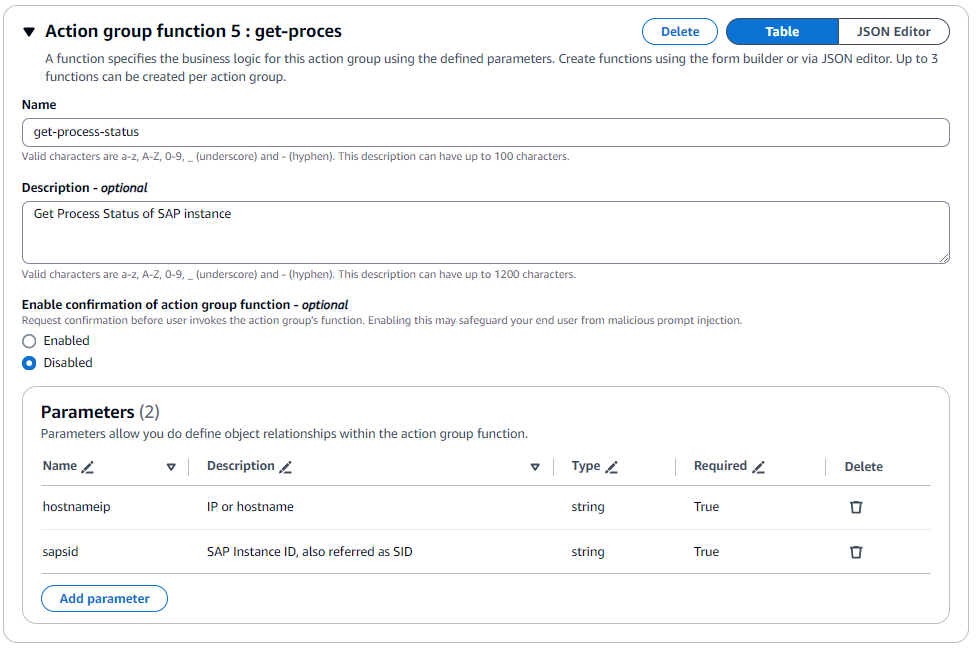Remove the sapsid parameter using trash icon
The height and width of the screenshot is (652, 978).
(x=856, y=552)
